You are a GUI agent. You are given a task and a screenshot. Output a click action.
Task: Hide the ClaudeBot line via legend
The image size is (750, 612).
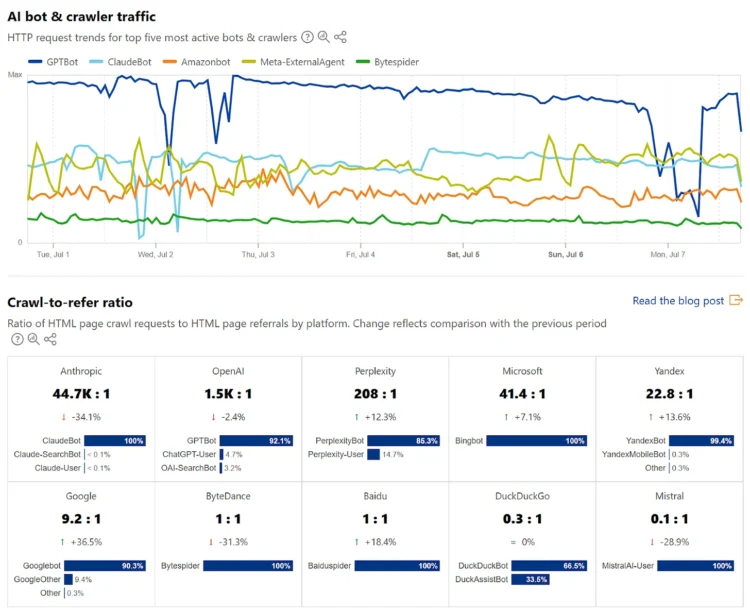[x=121, y=61]
